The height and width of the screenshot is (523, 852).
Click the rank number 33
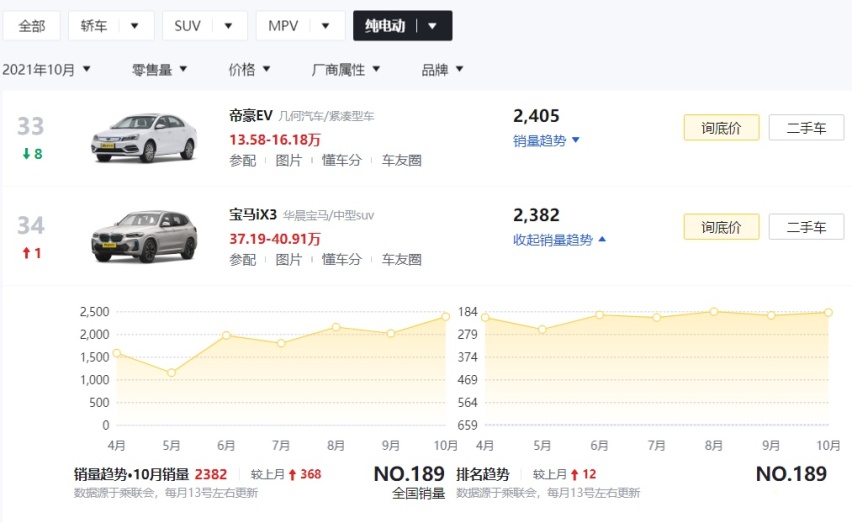[30, 127]
